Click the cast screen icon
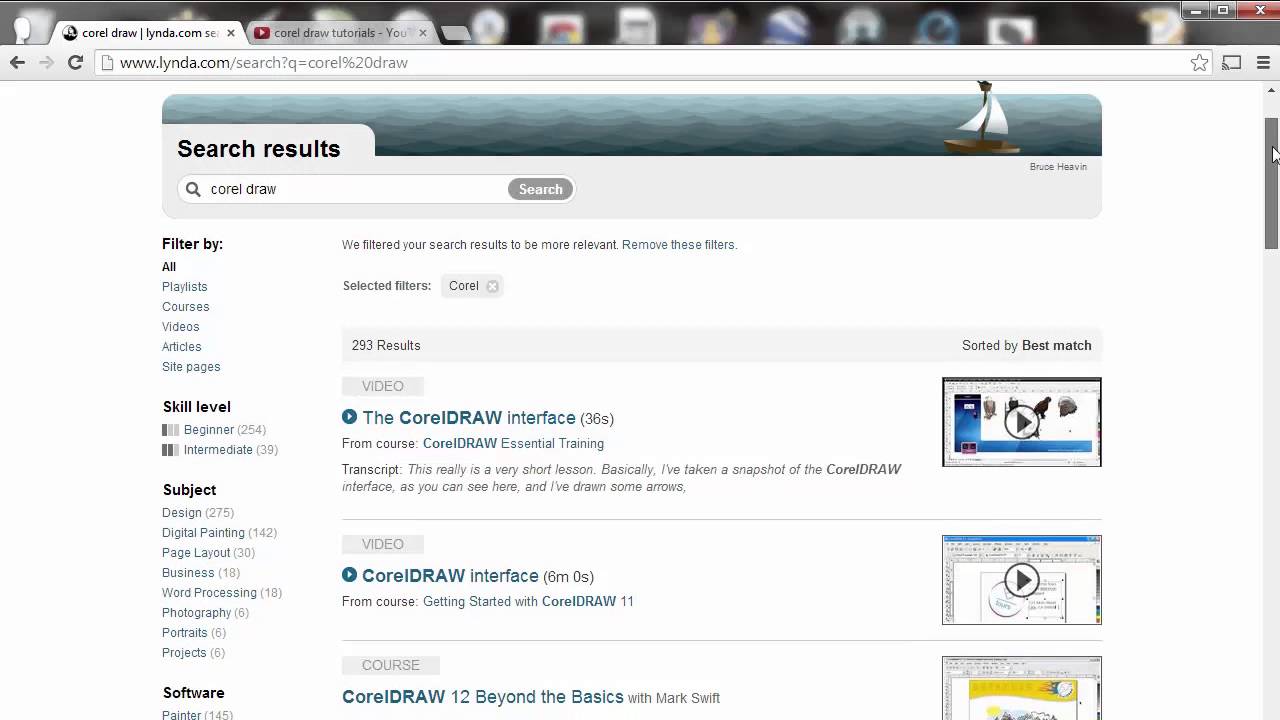Screen dimensions: 1280x720 point(1232,62)
